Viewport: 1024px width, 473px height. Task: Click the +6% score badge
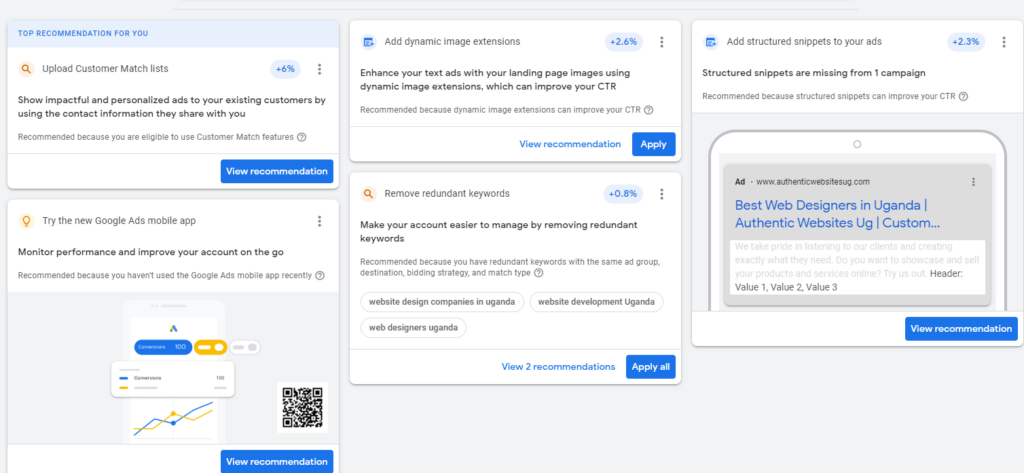pos(285,69)
